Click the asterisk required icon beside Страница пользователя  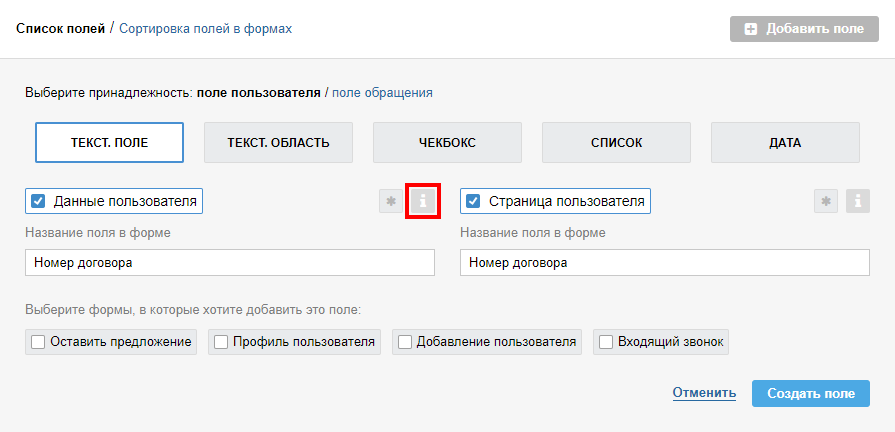tap(826, 201)
